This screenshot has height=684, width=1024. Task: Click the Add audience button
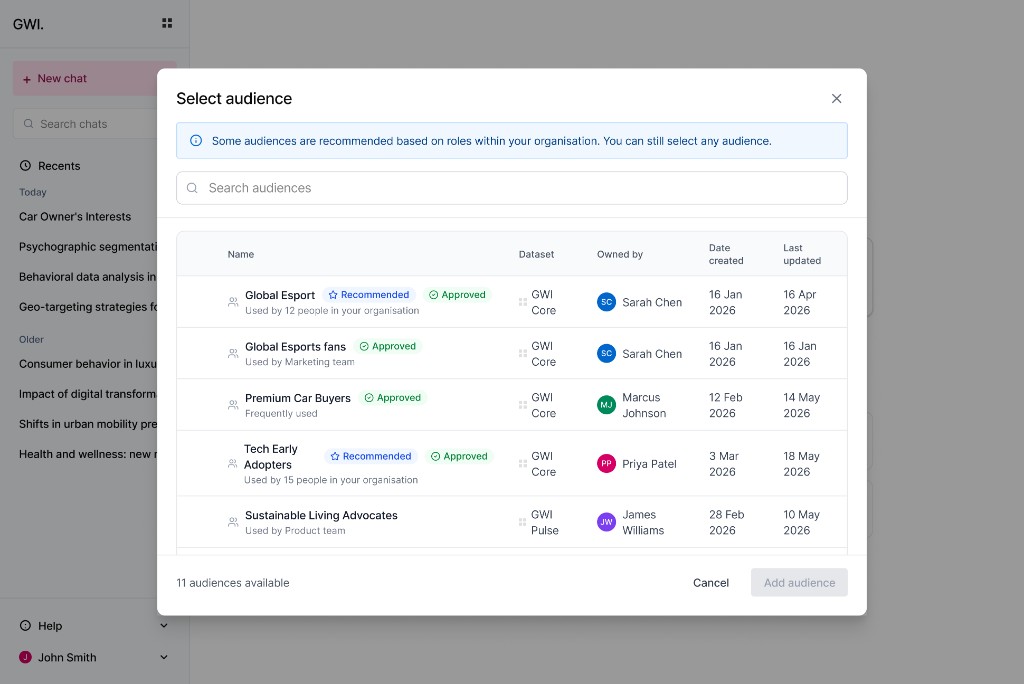click(799, 583)
